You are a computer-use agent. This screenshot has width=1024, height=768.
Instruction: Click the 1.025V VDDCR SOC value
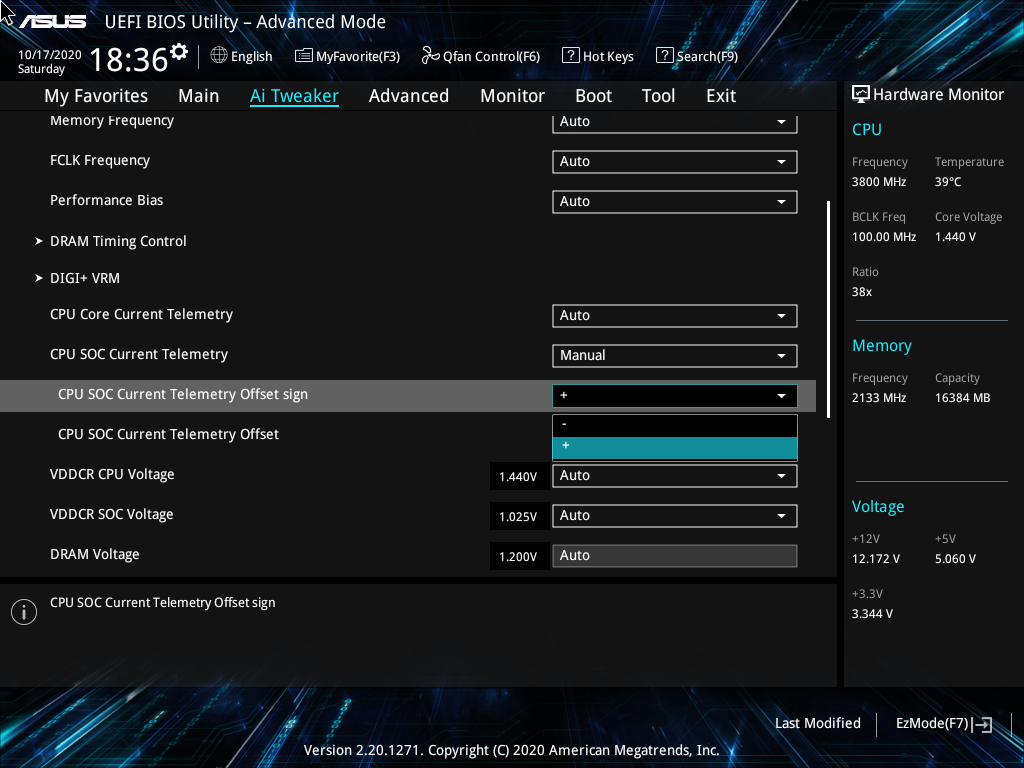(x=518, y=517)
